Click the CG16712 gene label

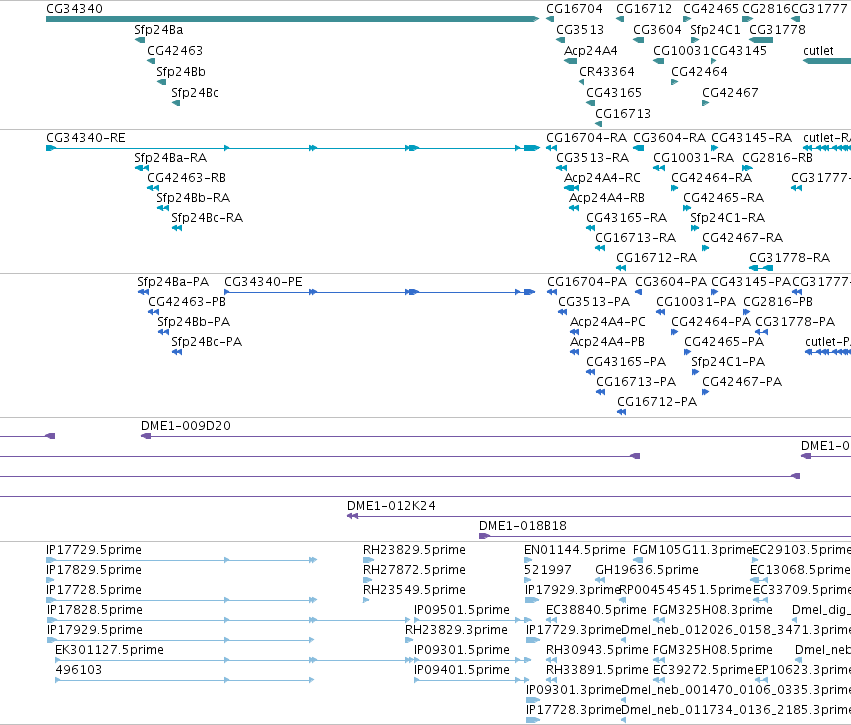[644, 9]
